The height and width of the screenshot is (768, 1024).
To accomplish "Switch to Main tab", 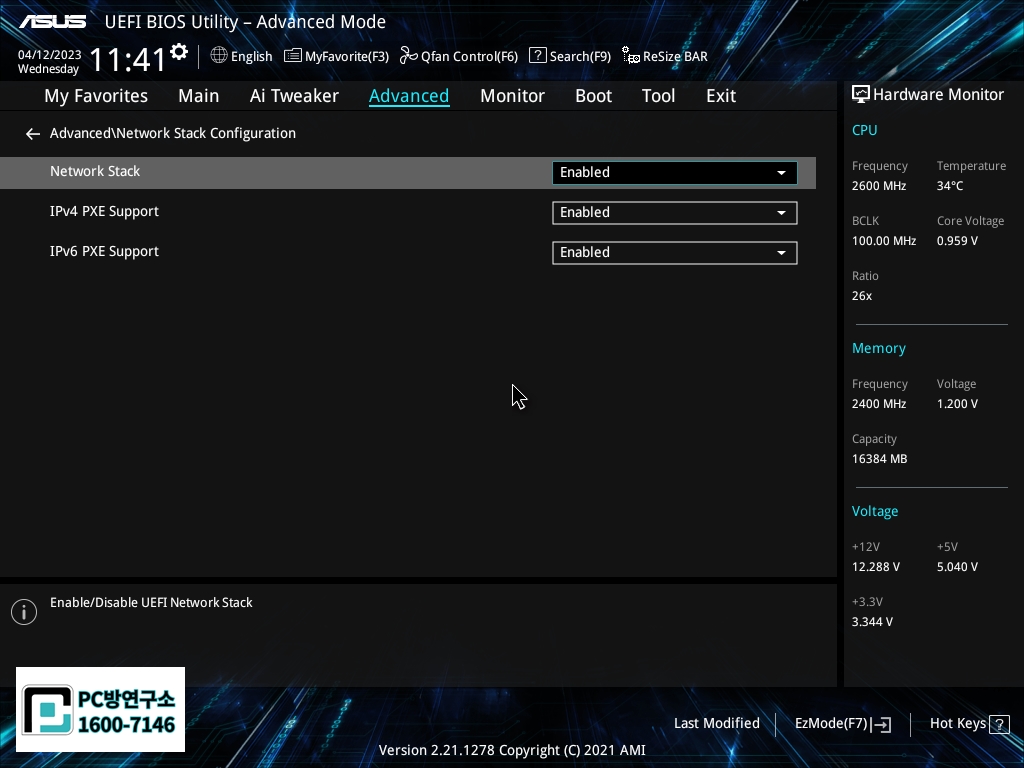I will coord(199,96).
